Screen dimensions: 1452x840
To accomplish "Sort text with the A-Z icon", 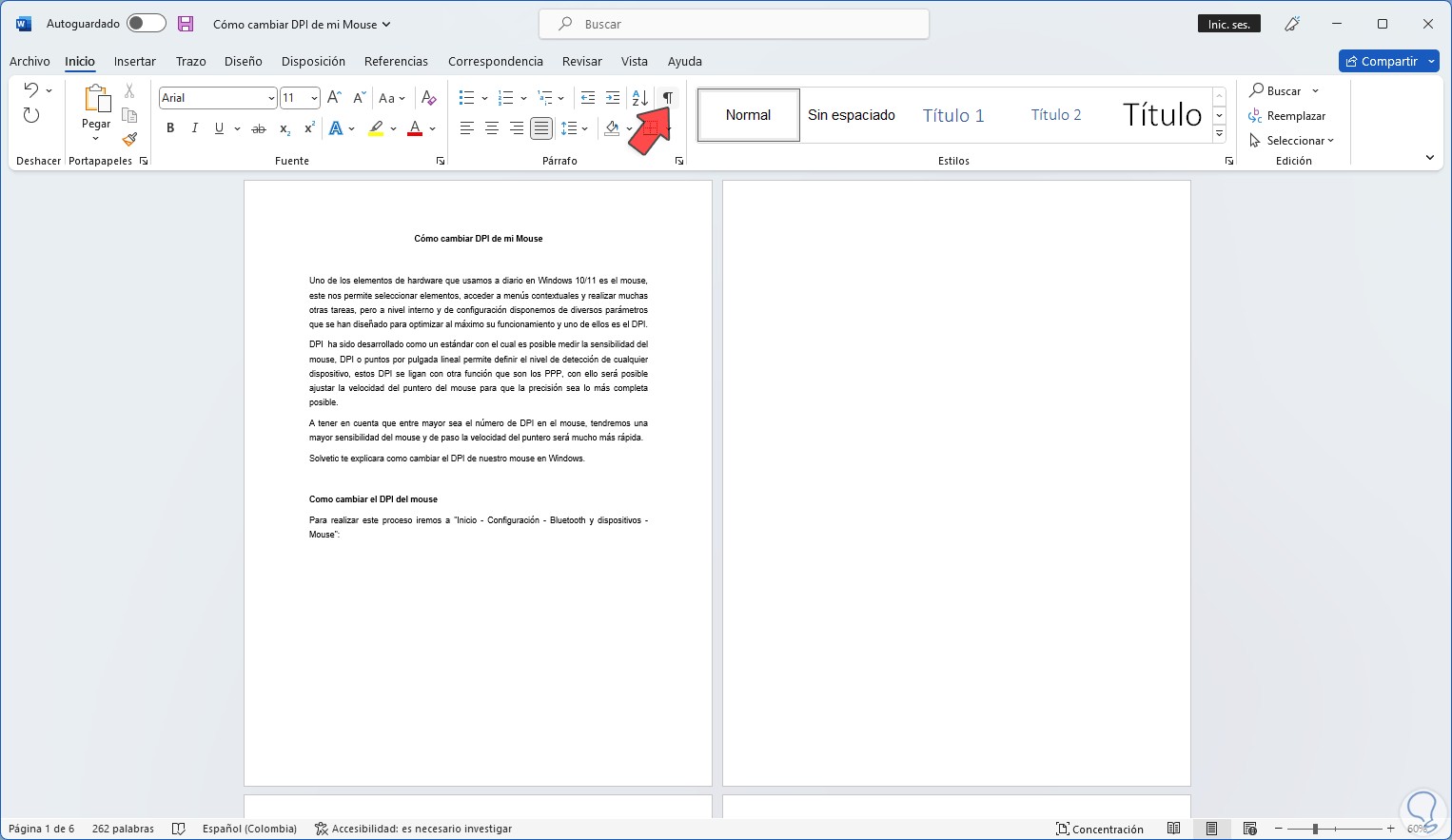I will tap(640, 98).
